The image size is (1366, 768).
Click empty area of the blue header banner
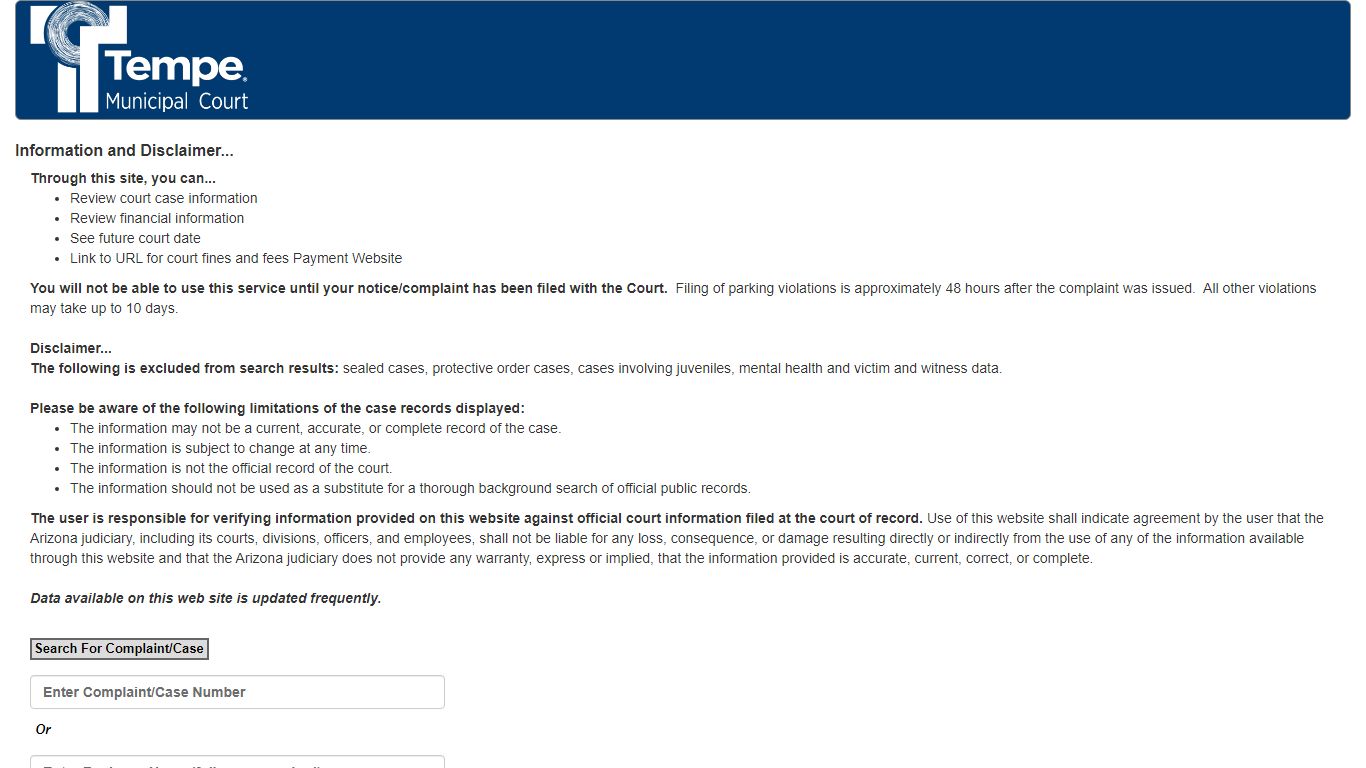(x=800, y=60)
